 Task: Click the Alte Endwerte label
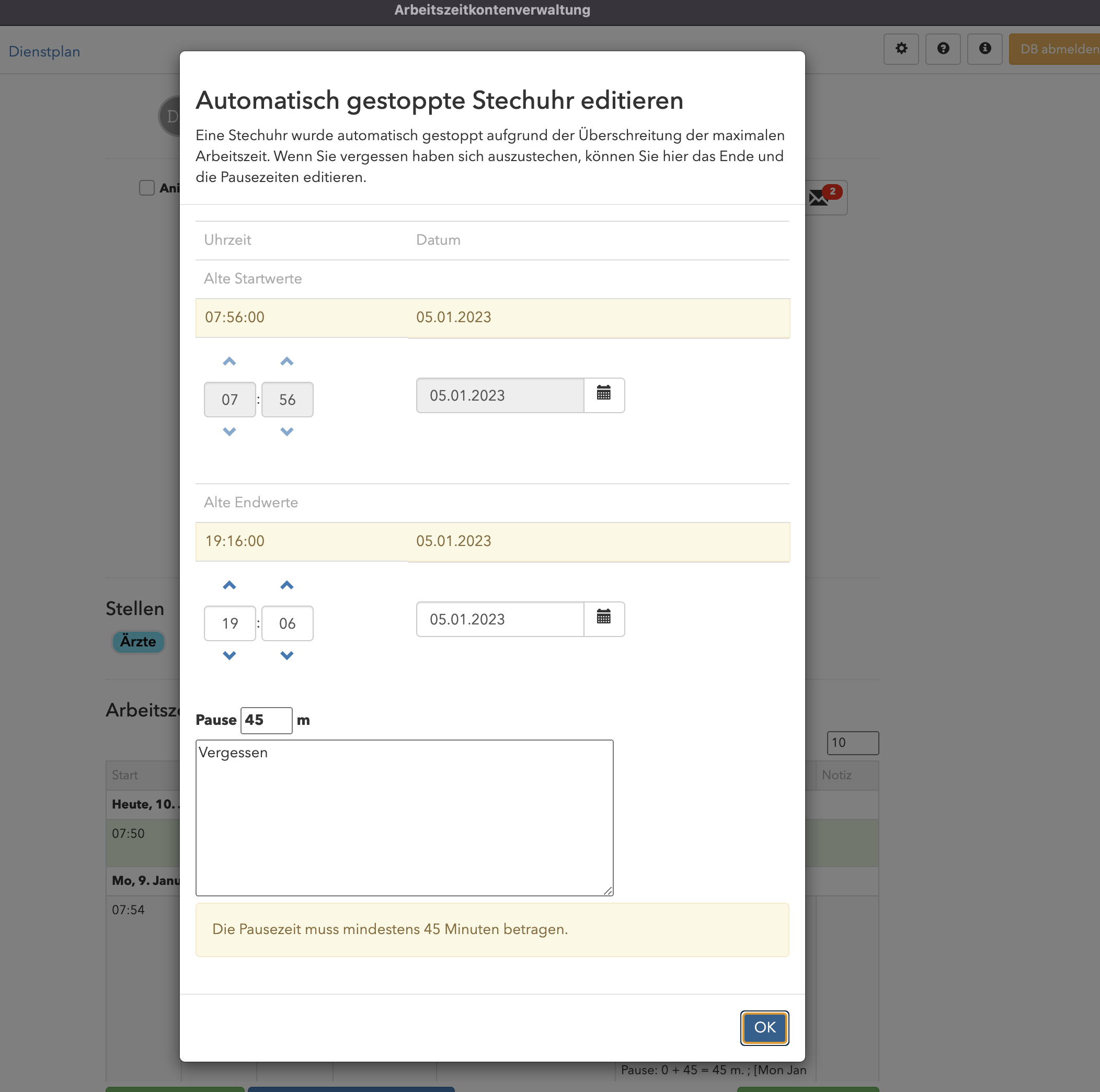[250, 503]
